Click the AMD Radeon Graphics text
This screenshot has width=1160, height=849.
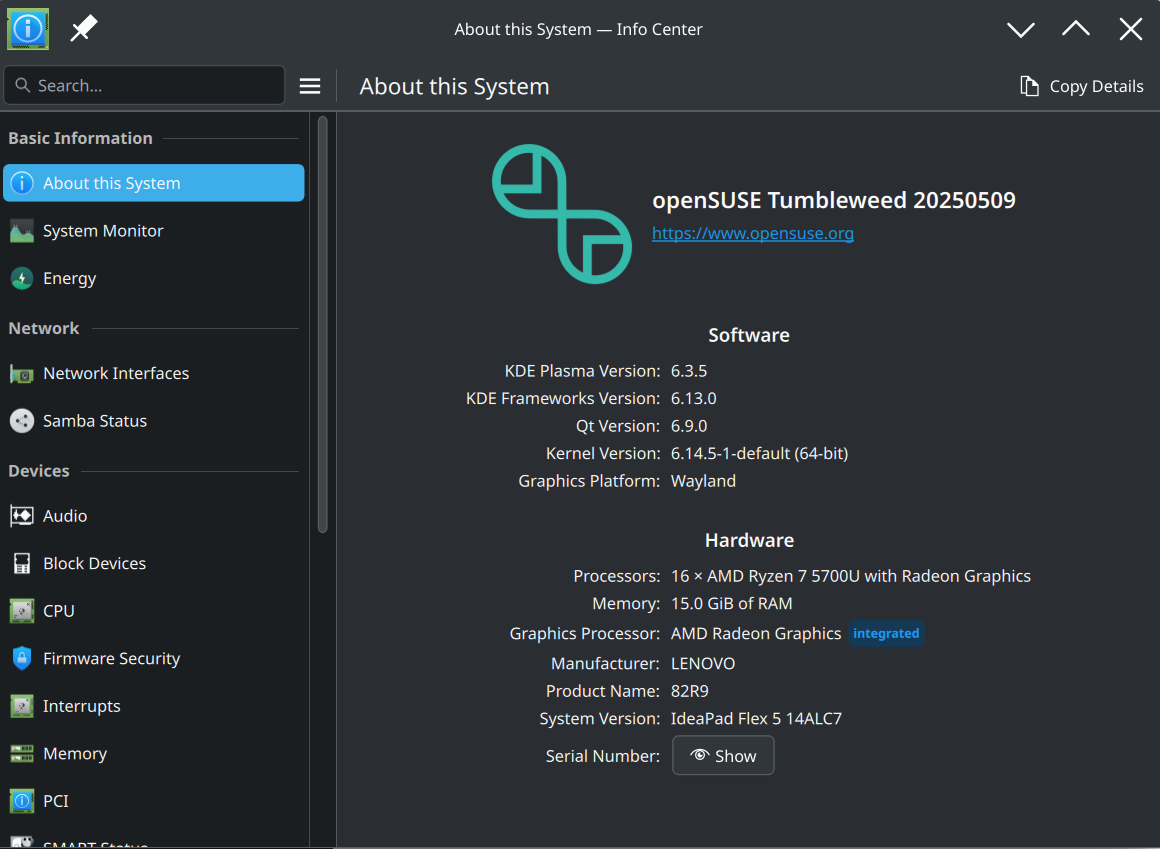point(755,634)
